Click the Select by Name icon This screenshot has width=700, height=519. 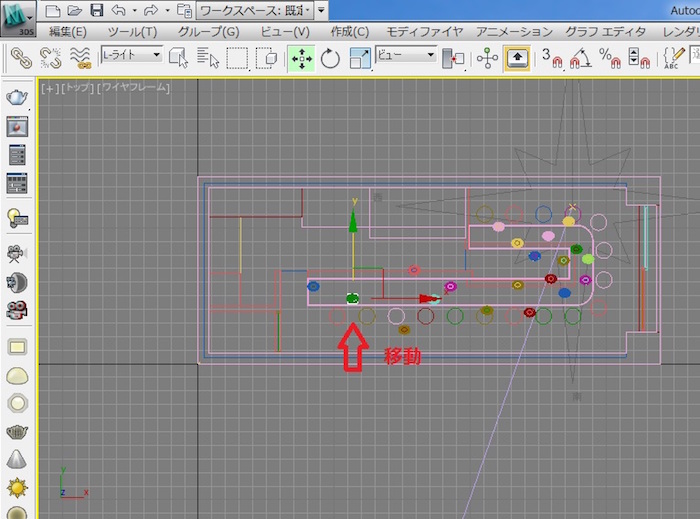point(207,57)
